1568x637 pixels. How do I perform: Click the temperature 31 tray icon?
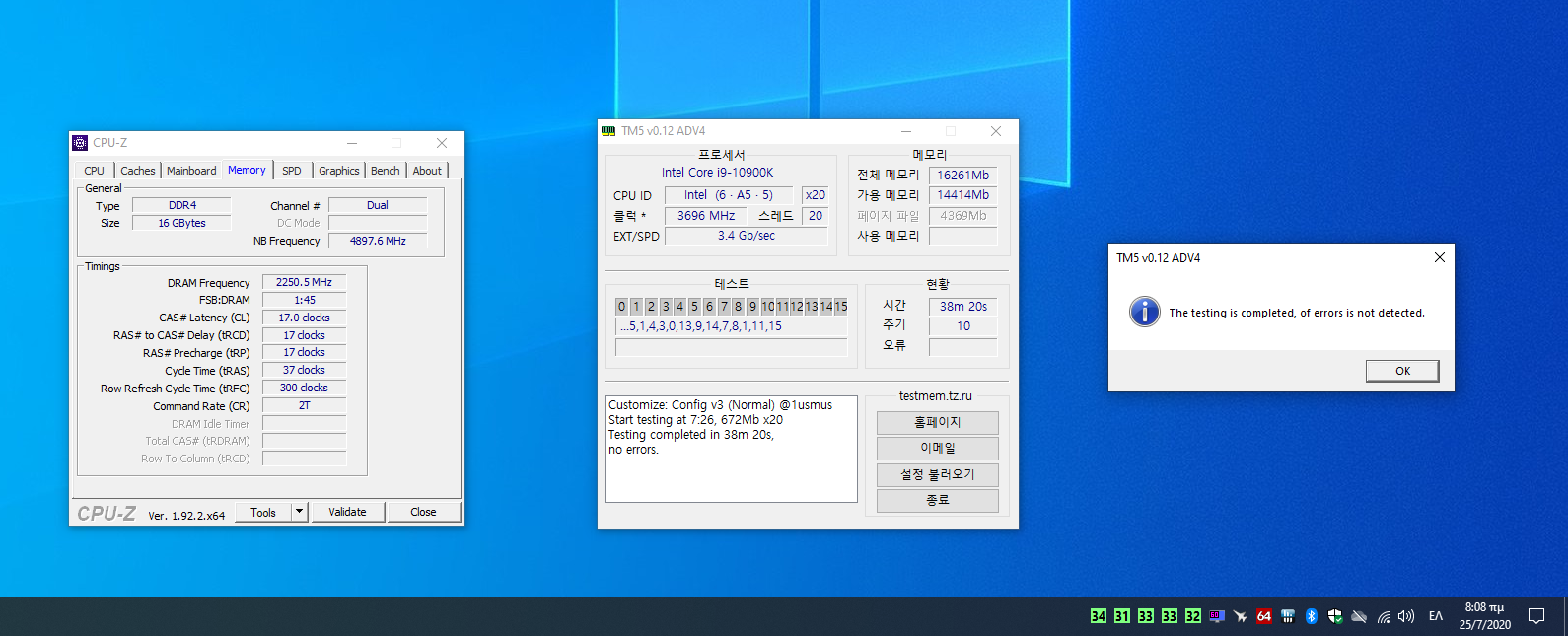click(1122, 616)
